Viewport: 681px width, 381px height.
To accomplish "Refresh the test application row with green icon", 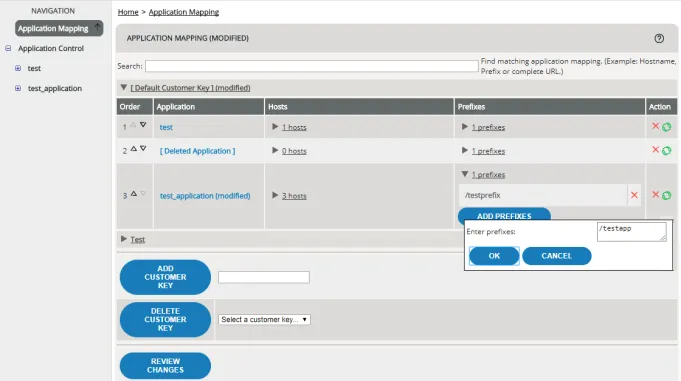I will (x=667, y=127).
